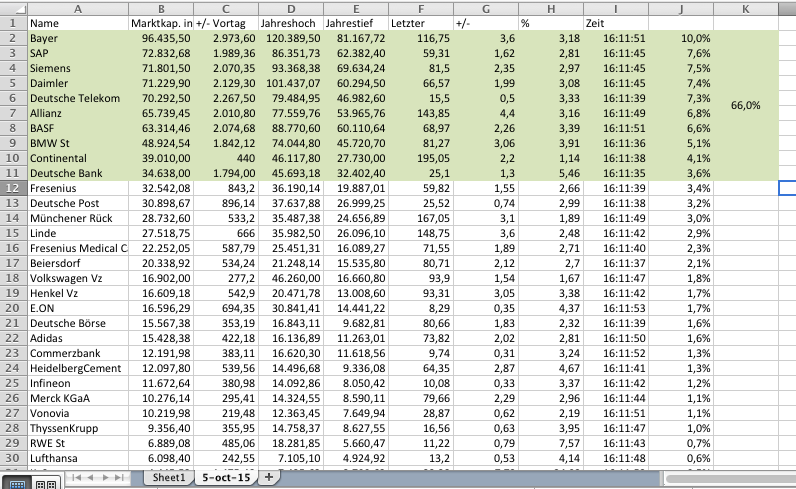Select the 'Adidas' cell
796x489 pixels.
(78, 338)
